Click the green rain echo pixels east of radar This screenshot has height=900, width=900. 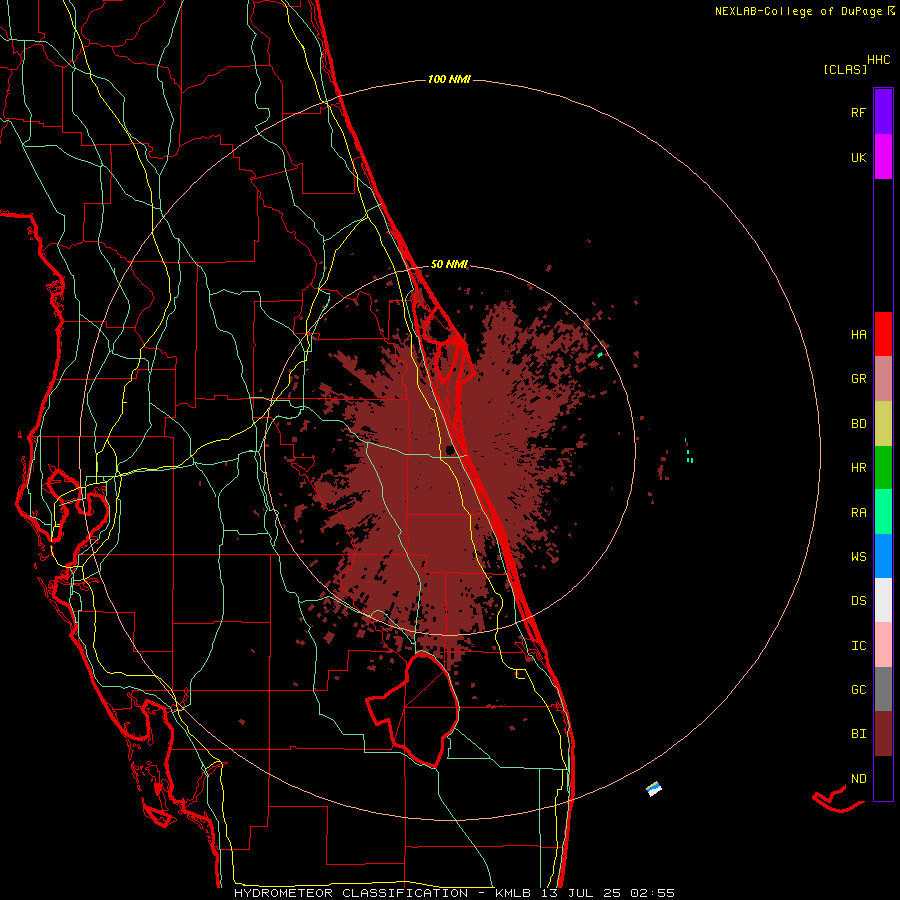point(688,451)
